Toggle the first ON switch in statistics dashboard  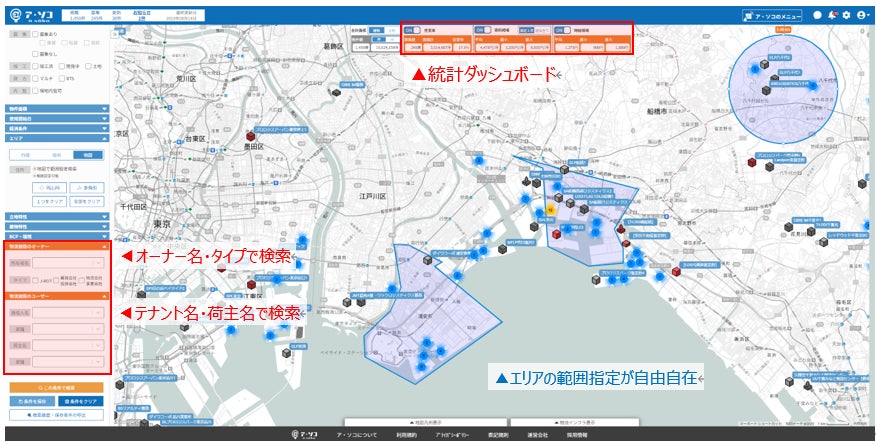pyautogui.click(x=412, y=30)
